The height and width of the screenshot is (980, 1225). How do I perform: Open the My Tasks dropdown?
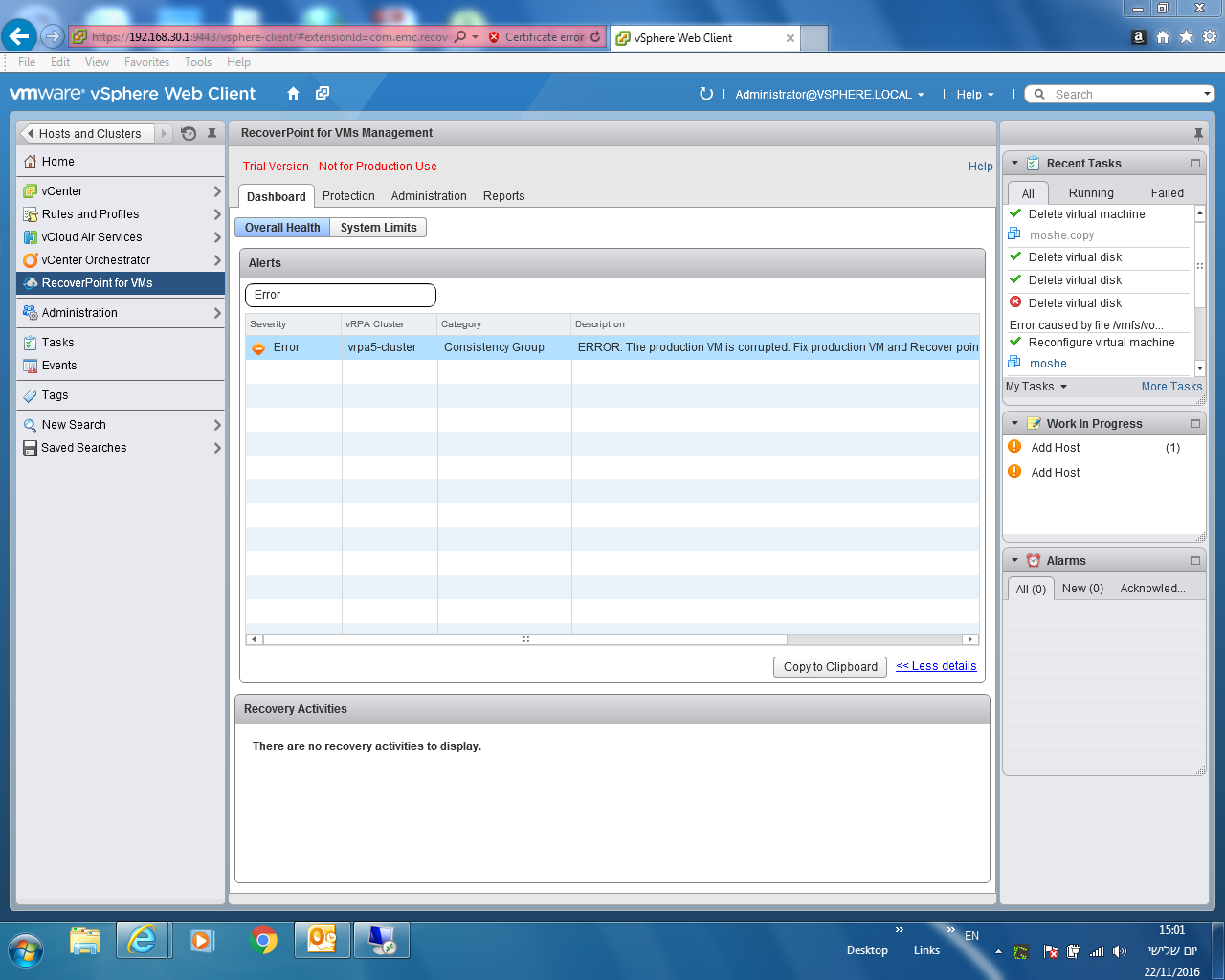coord(1036,387)
